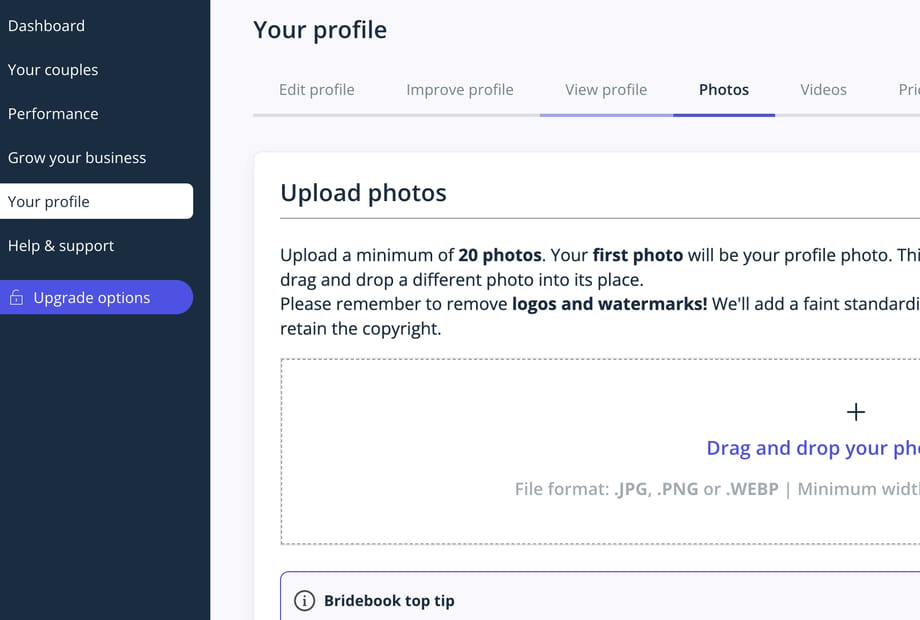
Task: Click the info icon next to Bridebook top tip
Action: 304,601
